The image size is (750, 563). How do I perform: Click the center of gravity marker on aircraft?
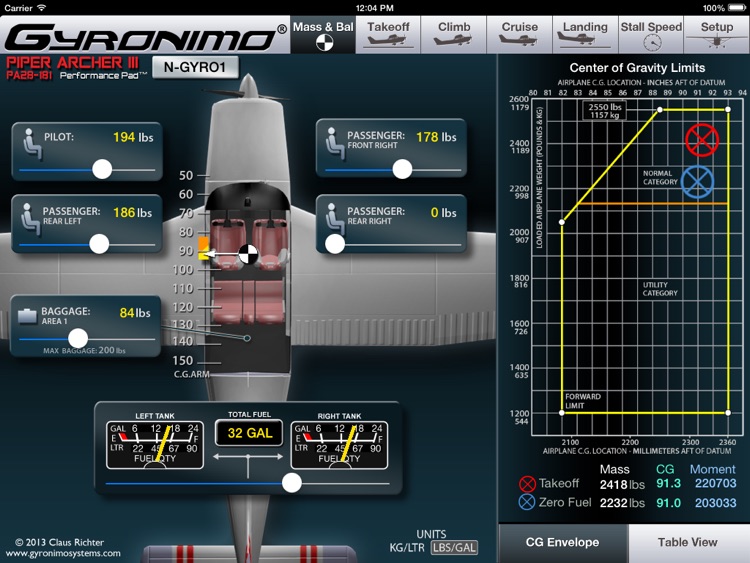[248, 254]
